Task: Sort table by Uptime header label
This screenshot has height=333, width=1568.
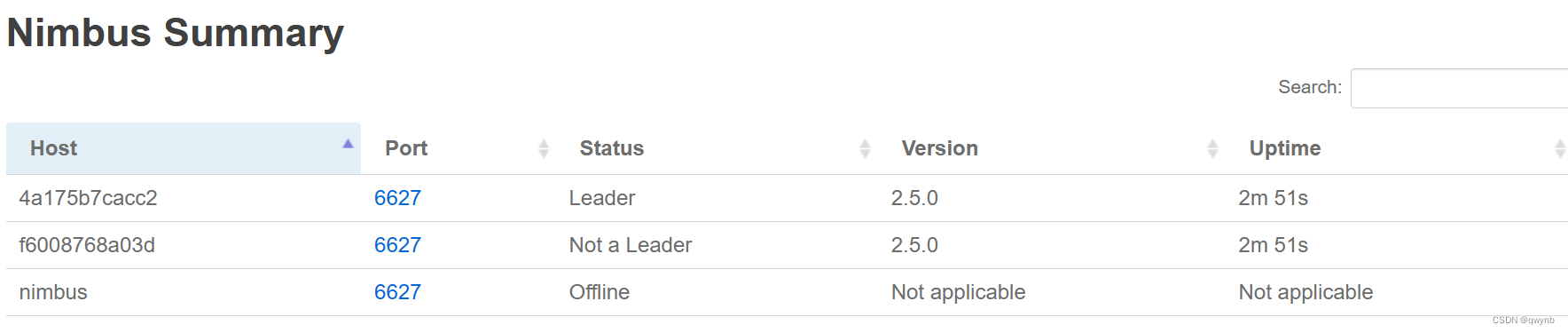Action: click(1285, 148)
